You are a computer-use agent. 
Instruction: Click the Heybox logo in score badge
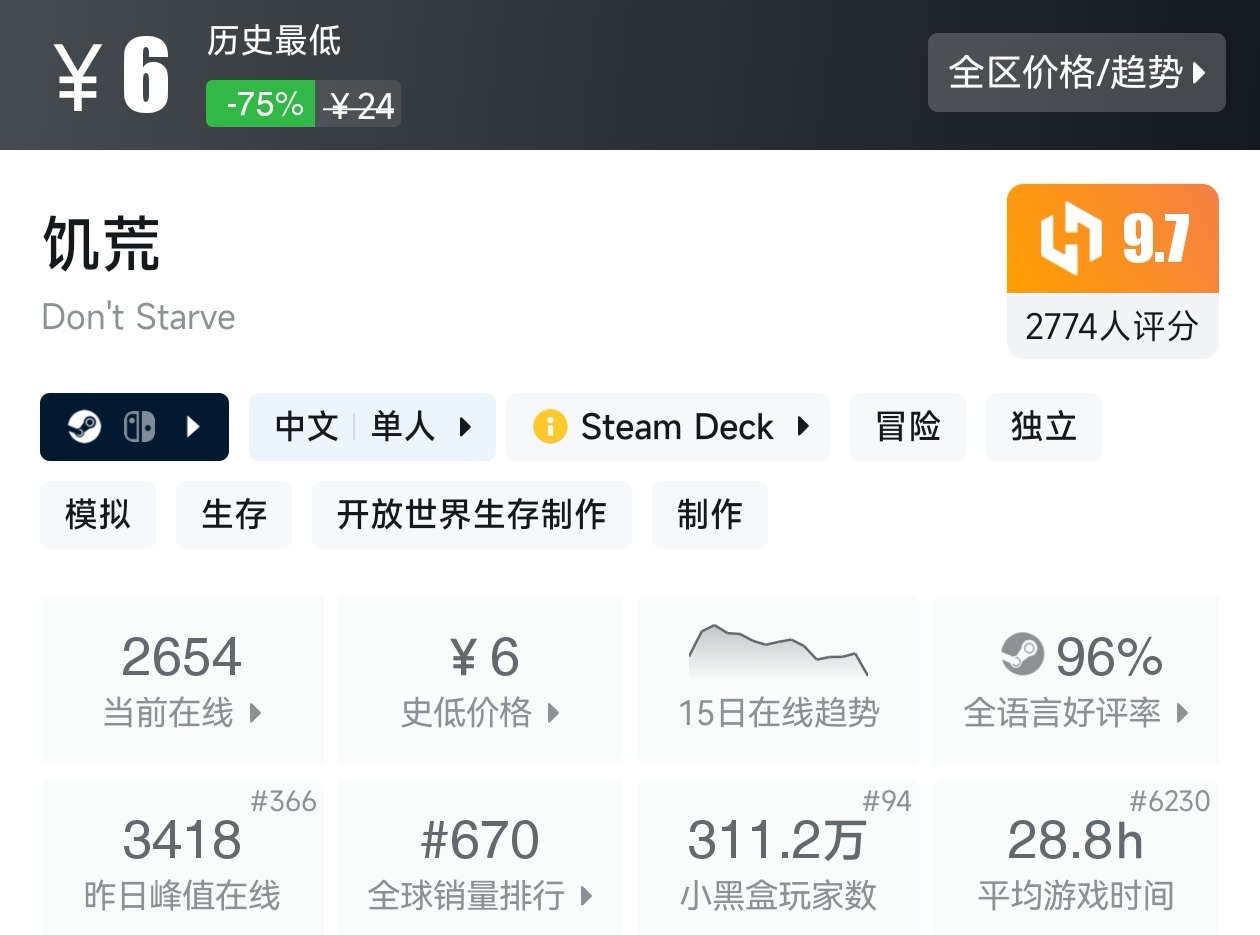coord(1071,238)
